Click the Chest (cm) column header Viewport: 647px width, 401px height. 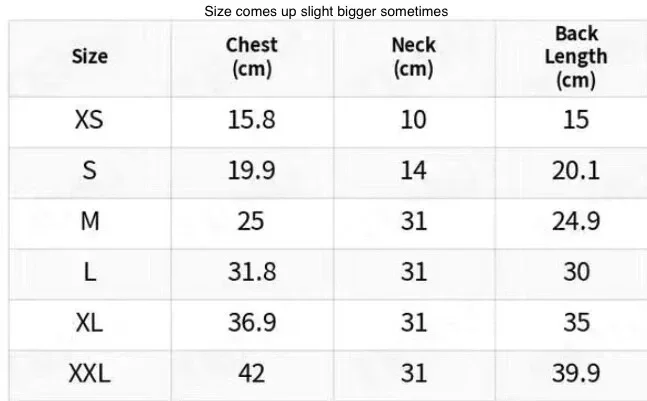(251, 57)
